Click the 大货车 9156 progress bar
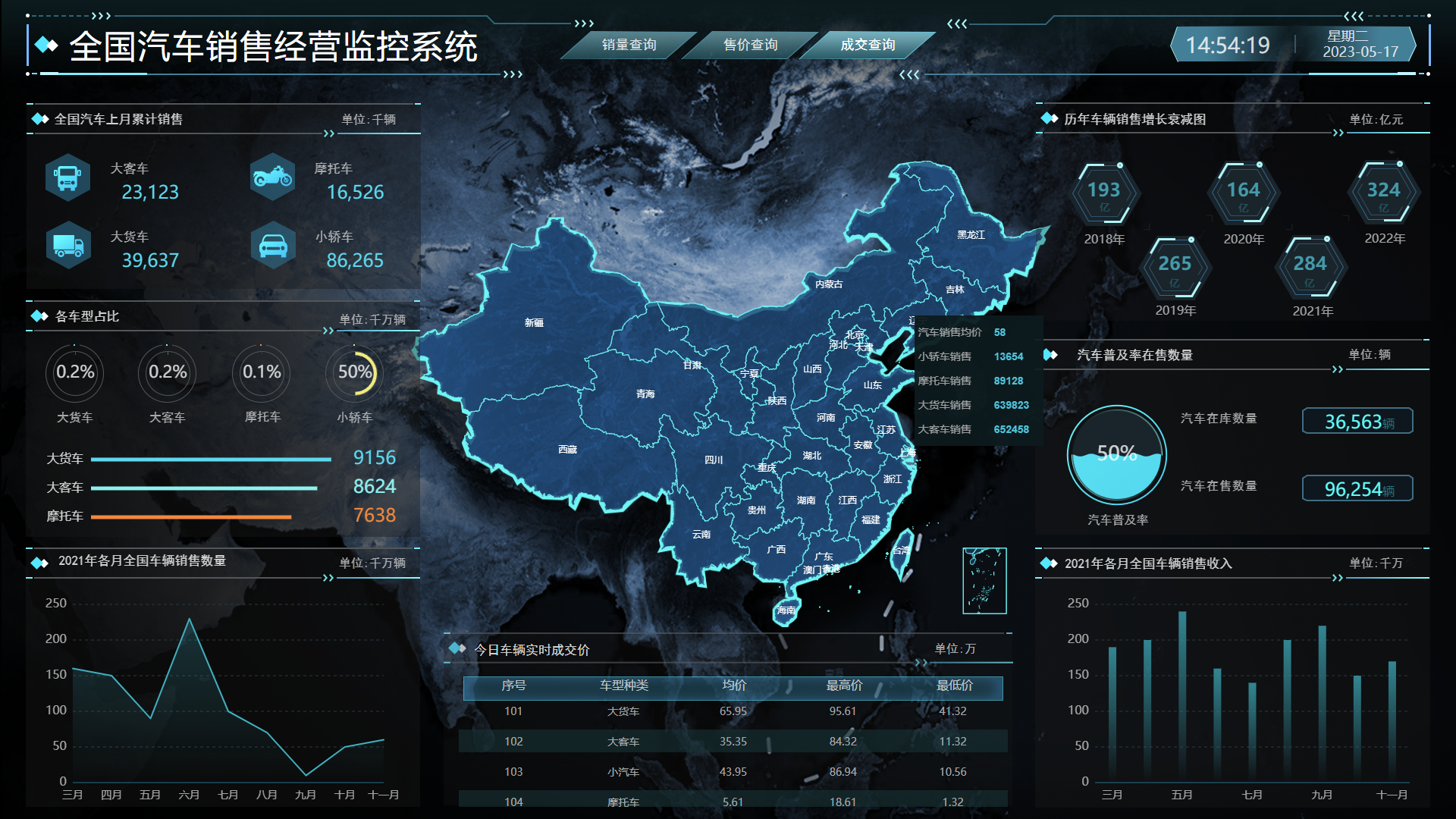Screen dimensions: 1456x819 pos(211,460)
